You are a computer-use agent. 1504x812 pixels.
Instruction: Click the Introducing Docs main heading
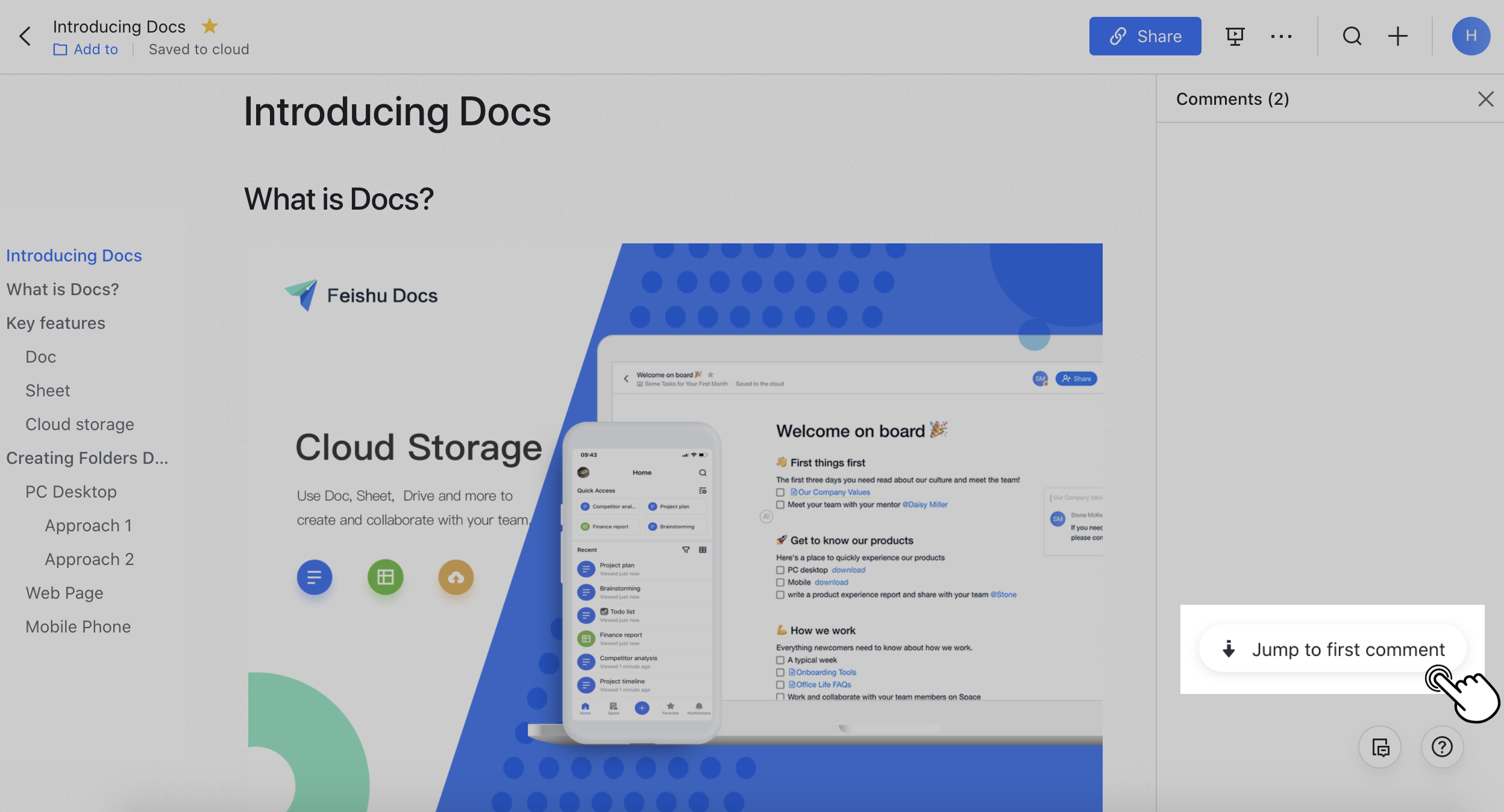pyautogui.click(x=397, y=112)
